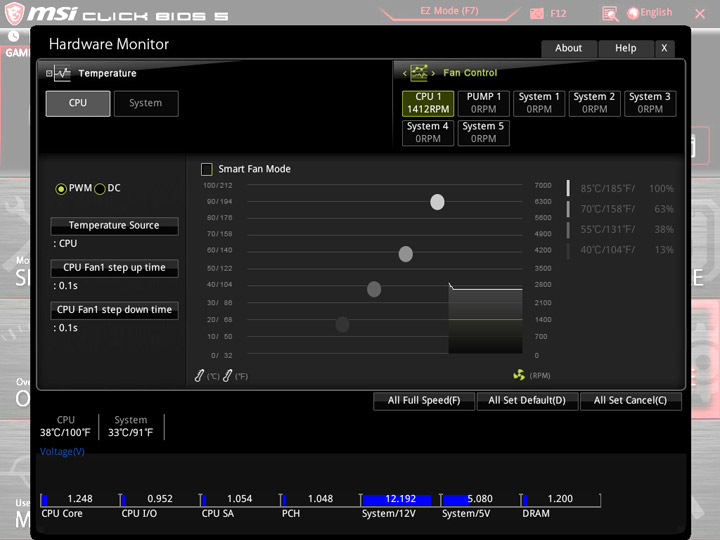This screenshot has width=720, height=540.
Task: Click the F12 screenshot camera icon
Action: 536,14
